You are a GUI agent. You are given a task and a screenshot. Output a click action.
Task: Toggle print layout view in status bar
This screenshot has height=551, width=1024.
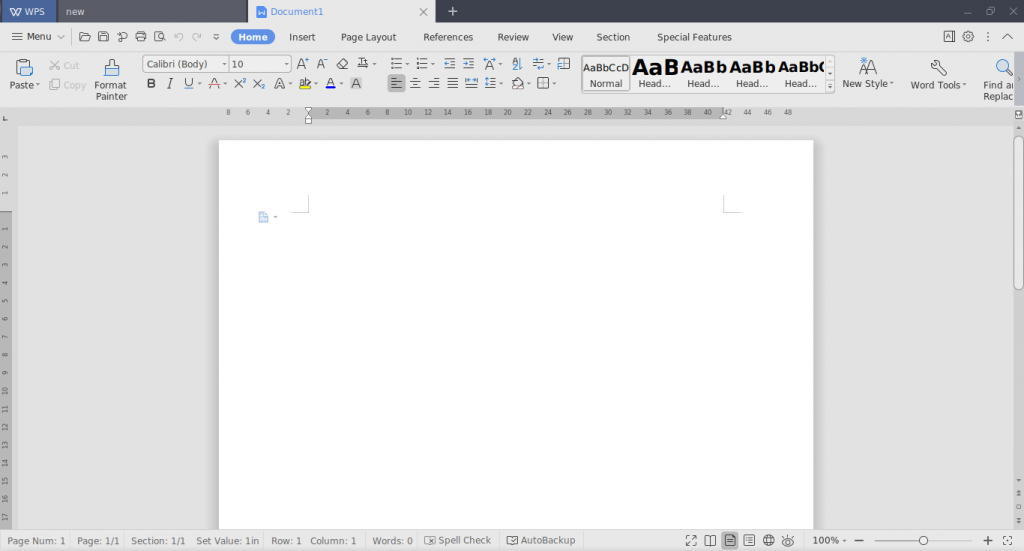(729, 541)
